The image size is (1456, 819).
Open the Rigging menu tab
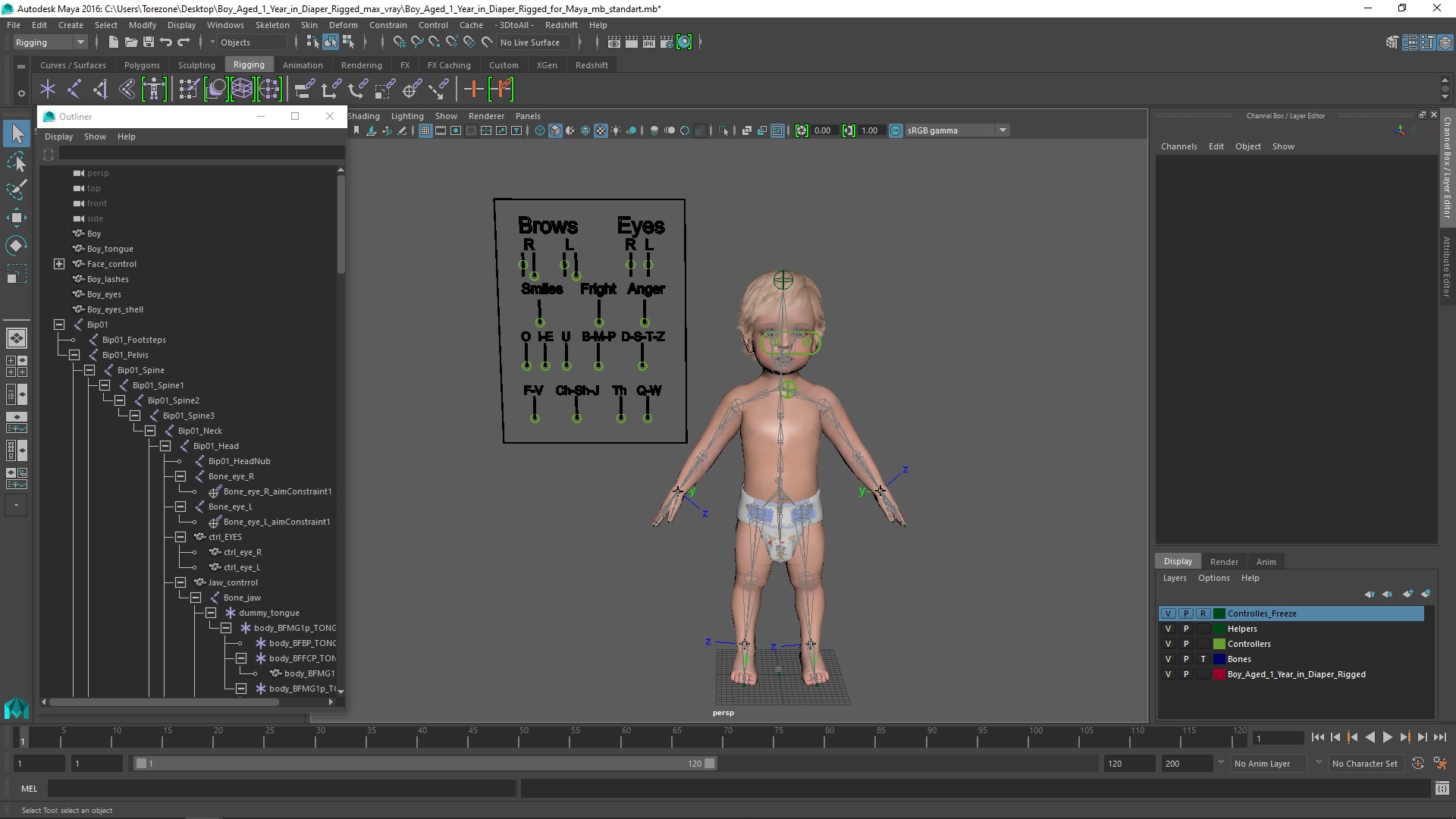248,64
